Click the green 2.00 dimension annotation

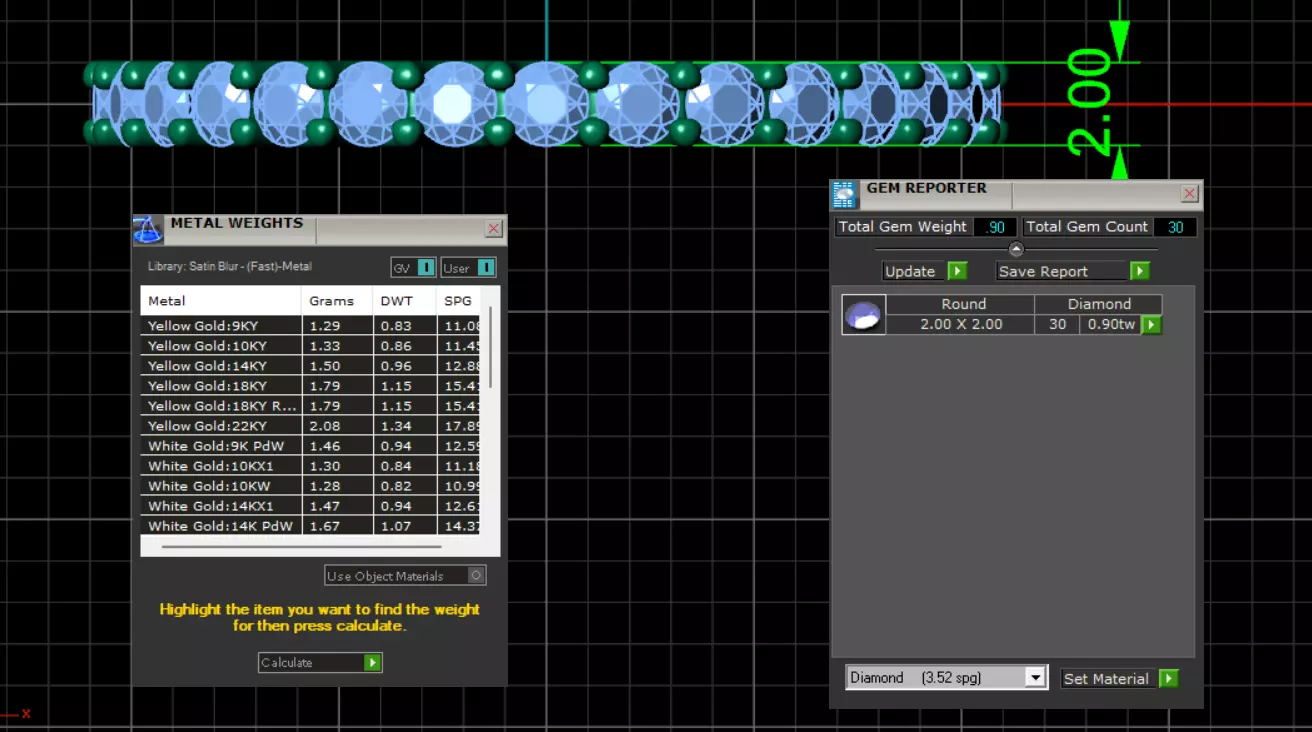(x=1089, y=104)
